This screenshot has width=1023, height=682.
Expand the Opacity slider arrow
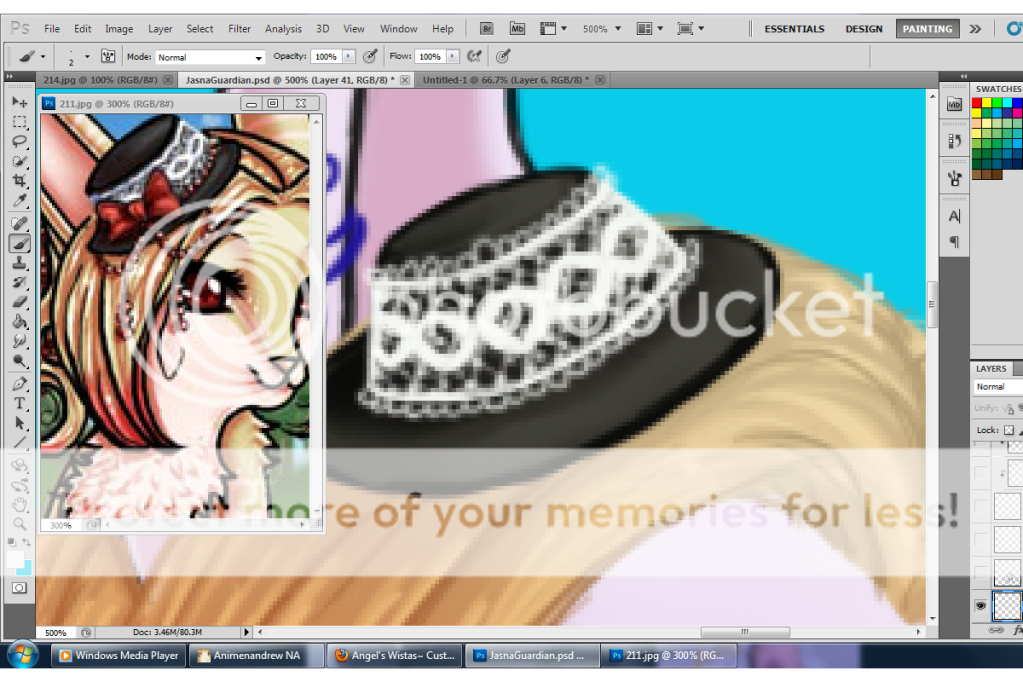pyautogui.click(x=348, y=57)
